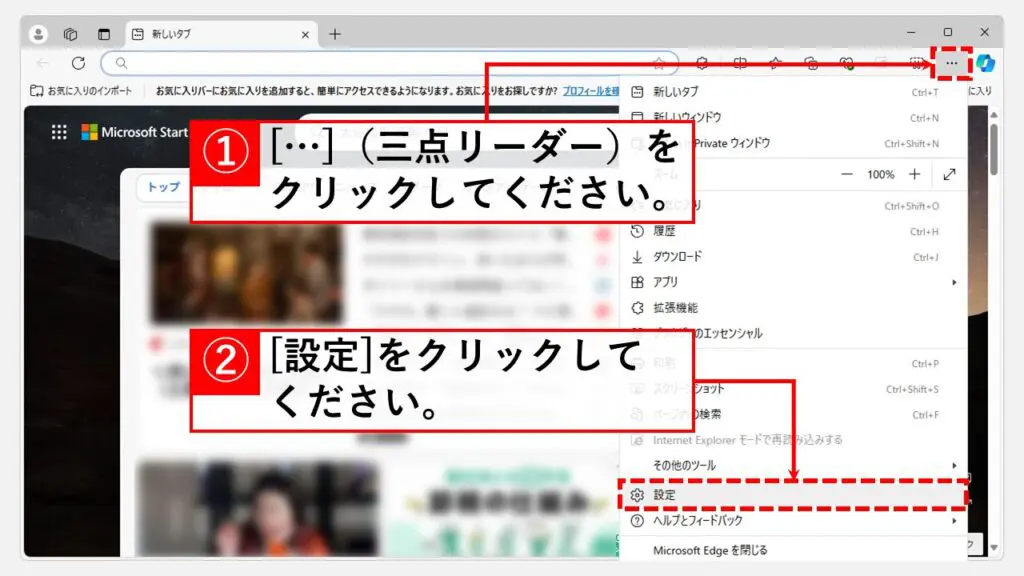Click the profile avatar icon
The width and height of the screenshot is (1024, 576).
coord(39,34)
